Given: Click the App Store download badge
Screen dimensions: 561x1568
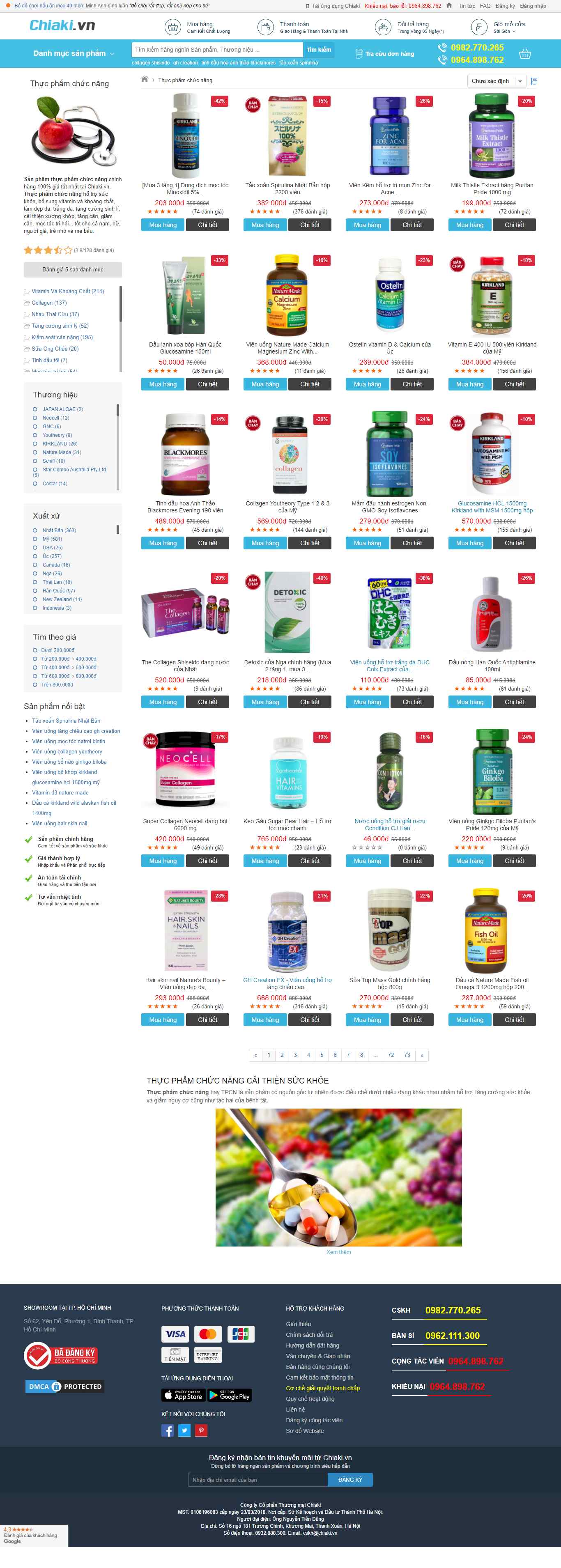Looking at the screenshot, I should tap(183, 1395).
